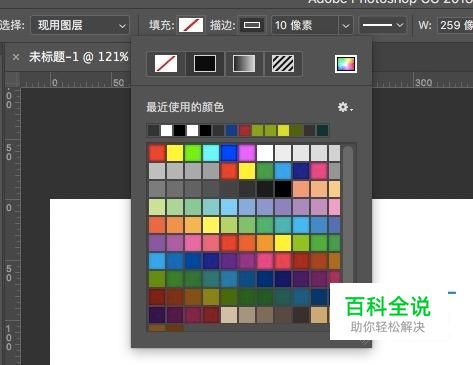Open the rainbow Color Picker icon
The image size is (473, 365).
[346, 64]
